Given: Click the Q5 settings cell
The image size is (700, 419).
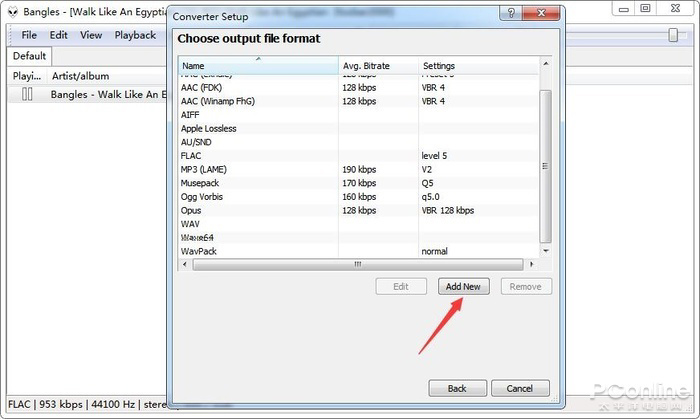Looking at the screenshot, I should 427,183.
